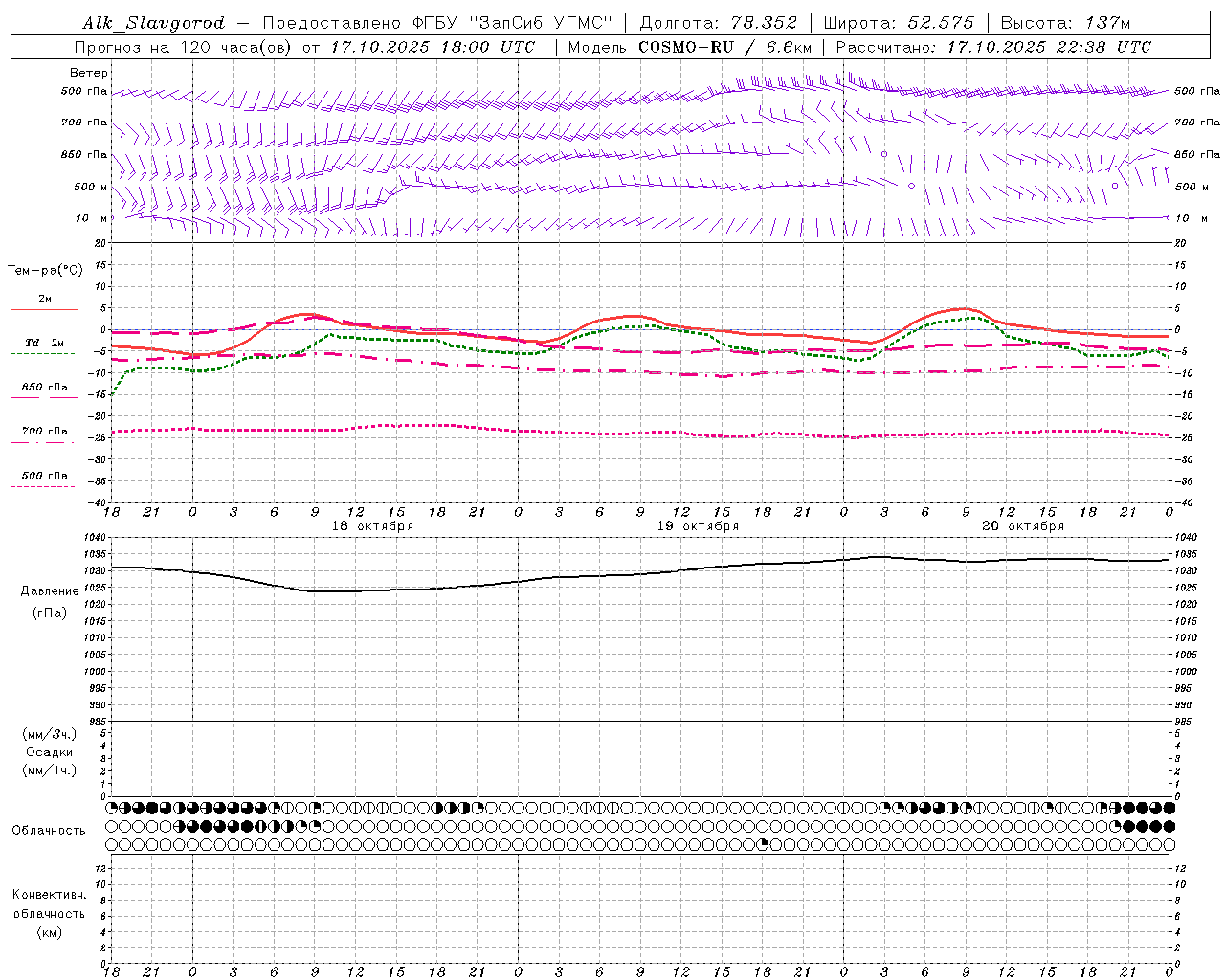
Task: Click the 10 м wind level label on left
Action: pyautogui.click(x=93, y=218)
